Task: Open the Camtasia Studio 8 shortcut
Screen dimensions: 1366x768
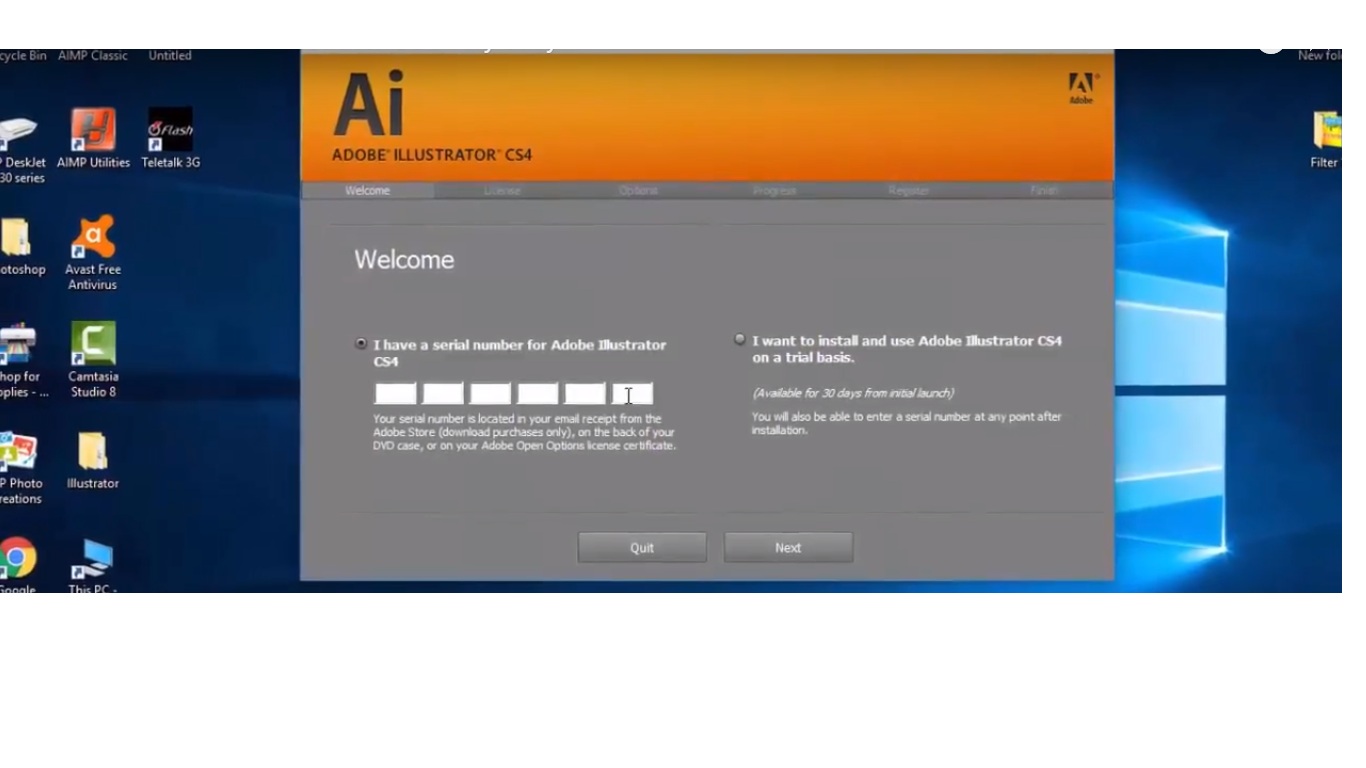Action: click(x=93, y=345)
